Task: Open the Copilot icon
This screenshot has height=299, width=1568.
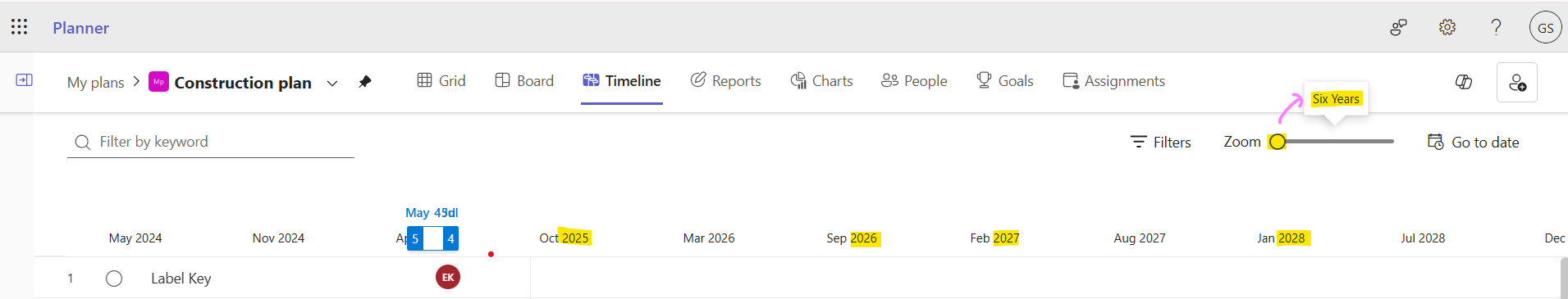Action: (1464, 82)
